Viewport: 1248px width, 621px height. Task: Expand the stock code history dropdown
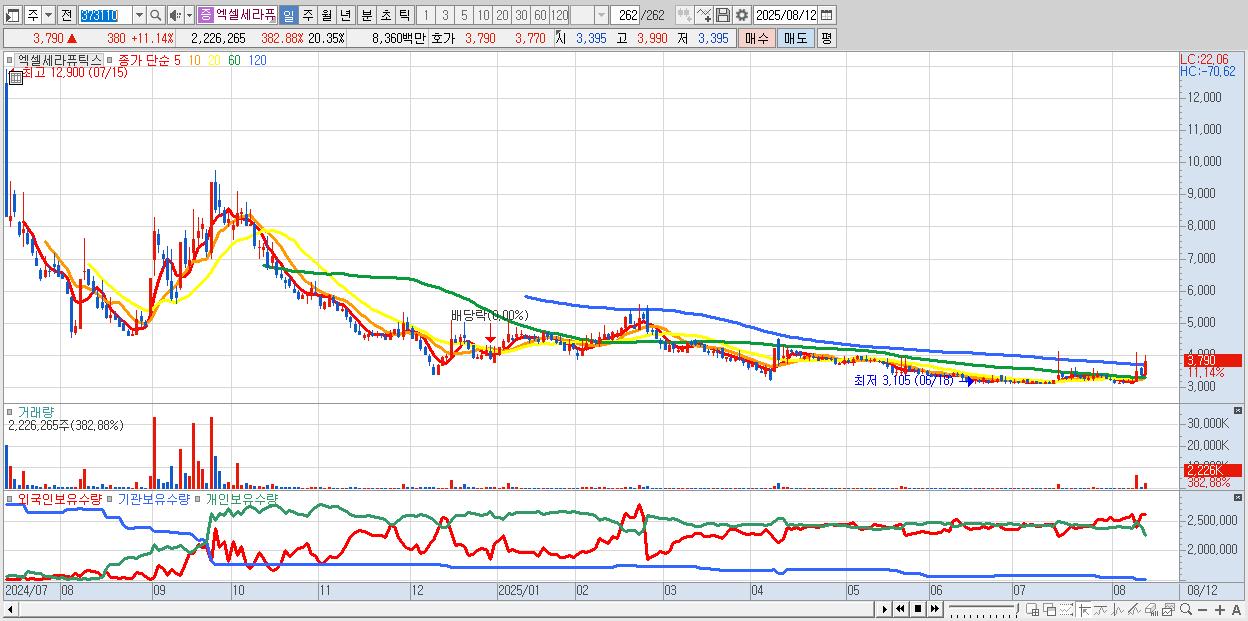click(139, 15)
